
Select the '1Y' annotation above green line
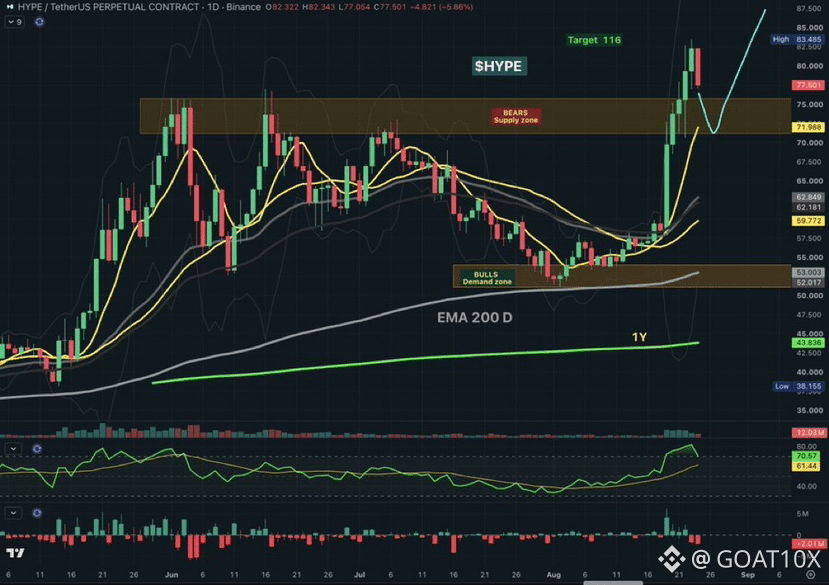click(639, 337)
